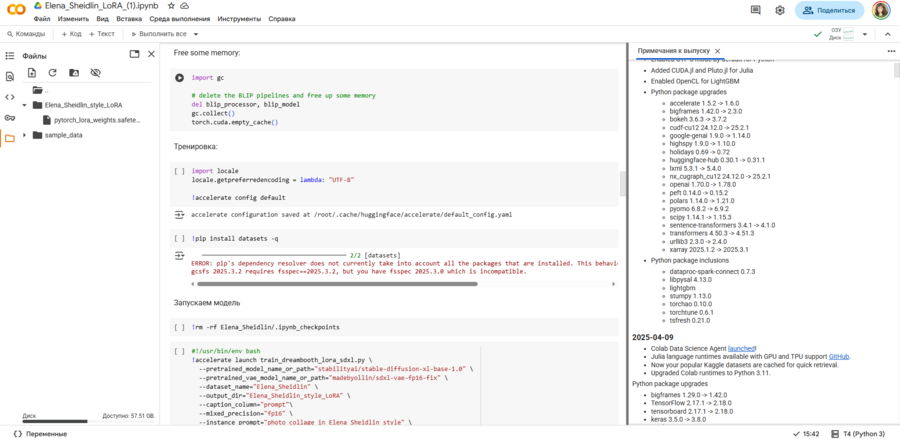Screen dimensions: 900x439
Task: Go to parent directory '..'
Action: coord(41,90)
